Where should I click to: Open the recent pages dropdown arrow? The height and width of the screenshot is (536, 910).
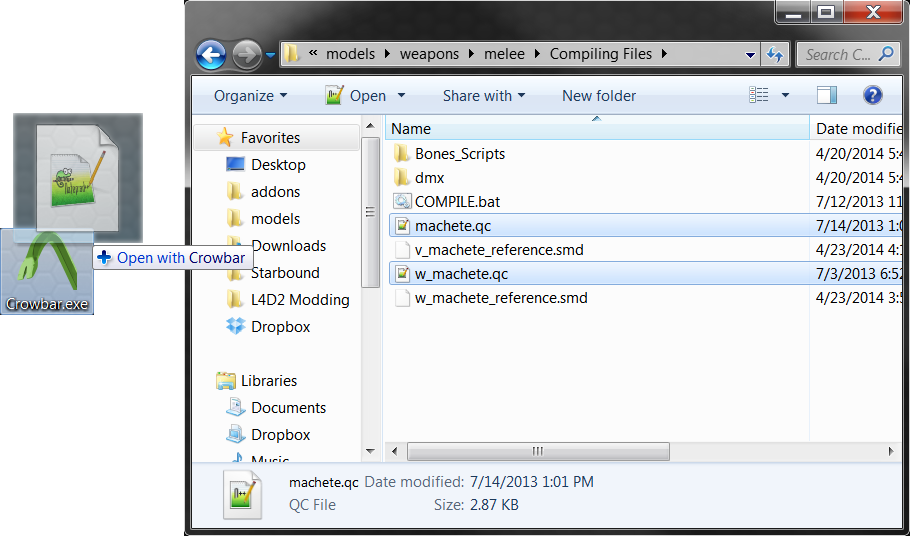tap(270, 55)
